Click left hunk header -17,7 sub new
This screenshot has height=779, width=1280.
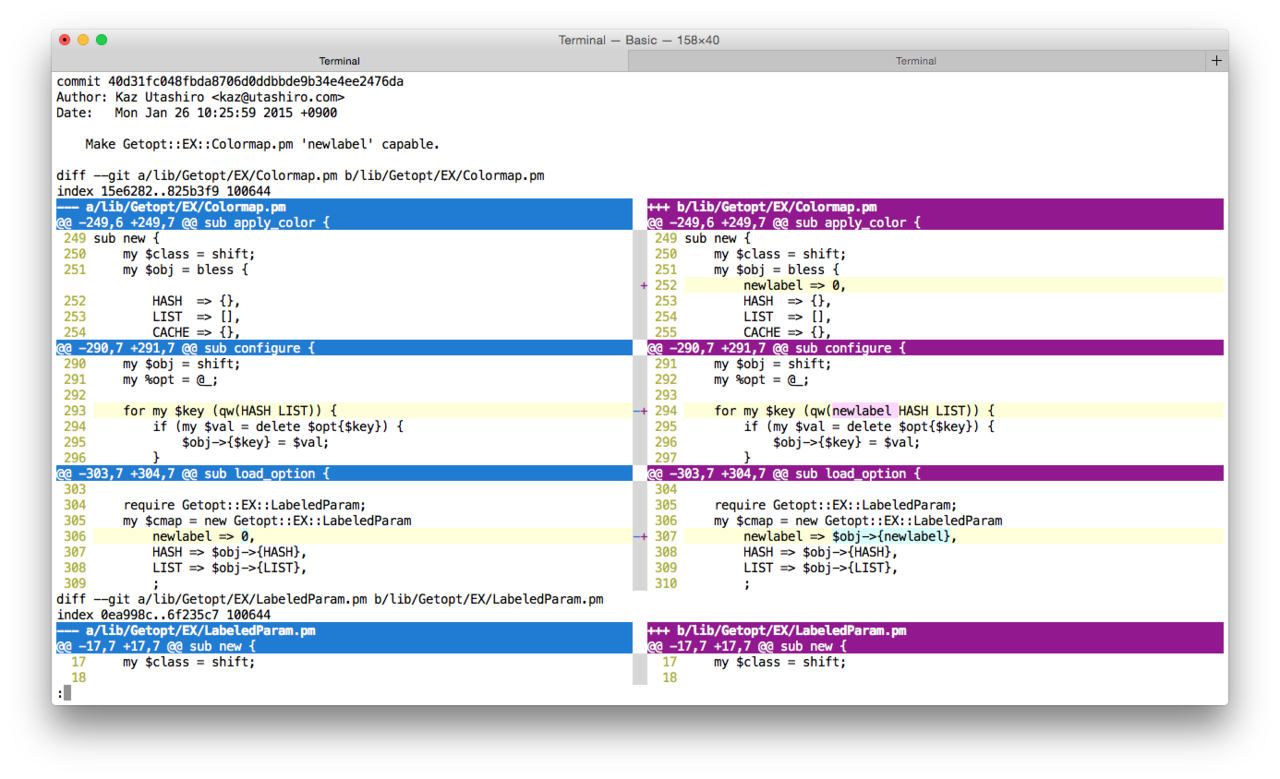[x=344, y=646]
